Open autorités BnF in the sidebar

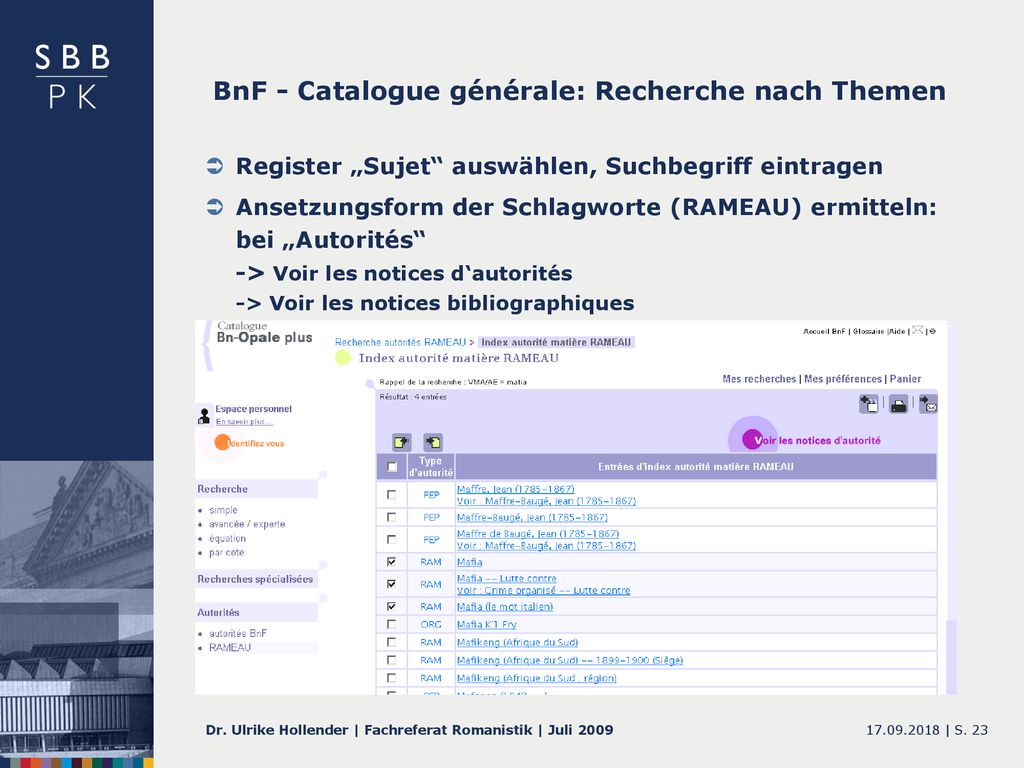point(238,633)
